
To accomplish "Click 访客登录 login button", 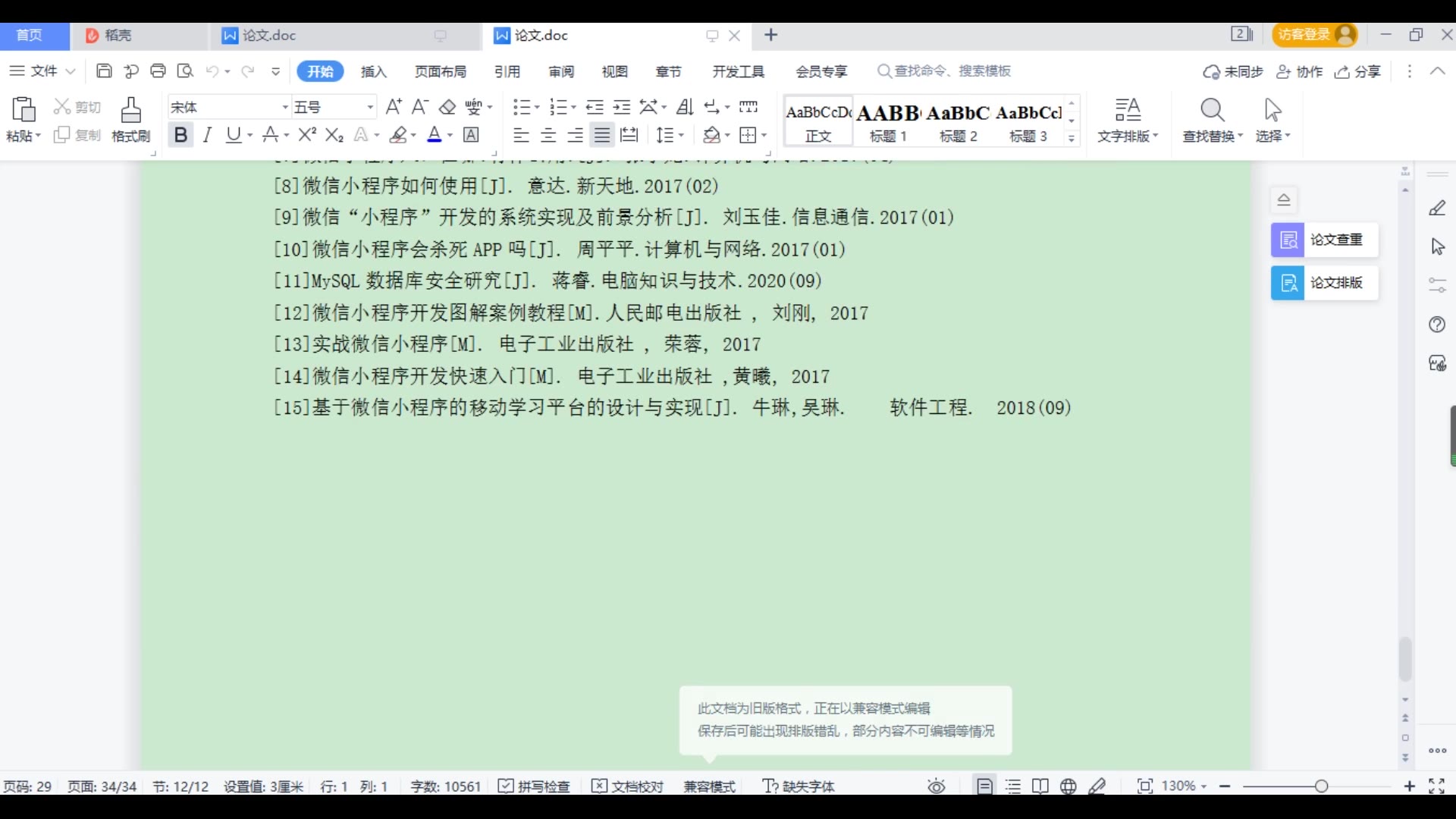I will tap(1315, 35).
